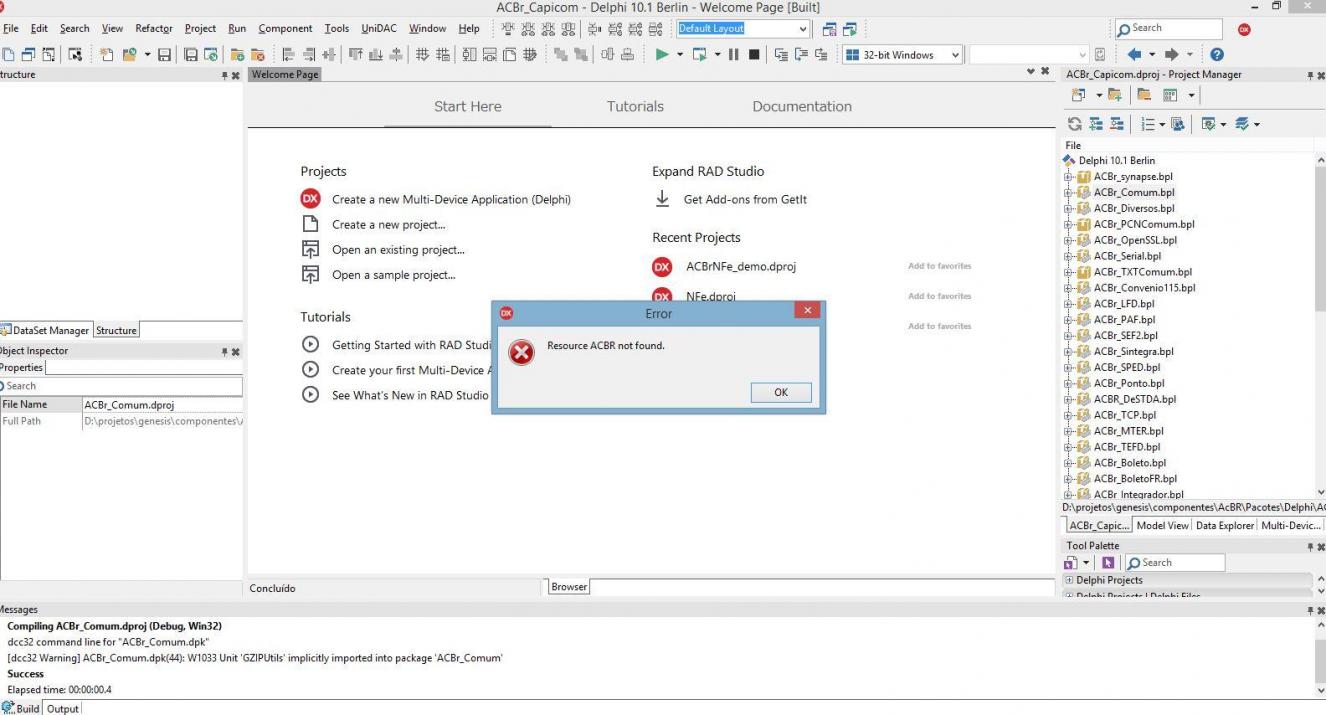The height and width of the screenshot is (715, 1326).
Task: Switch to the Model View tab
Action: (x=1163, y=525)
